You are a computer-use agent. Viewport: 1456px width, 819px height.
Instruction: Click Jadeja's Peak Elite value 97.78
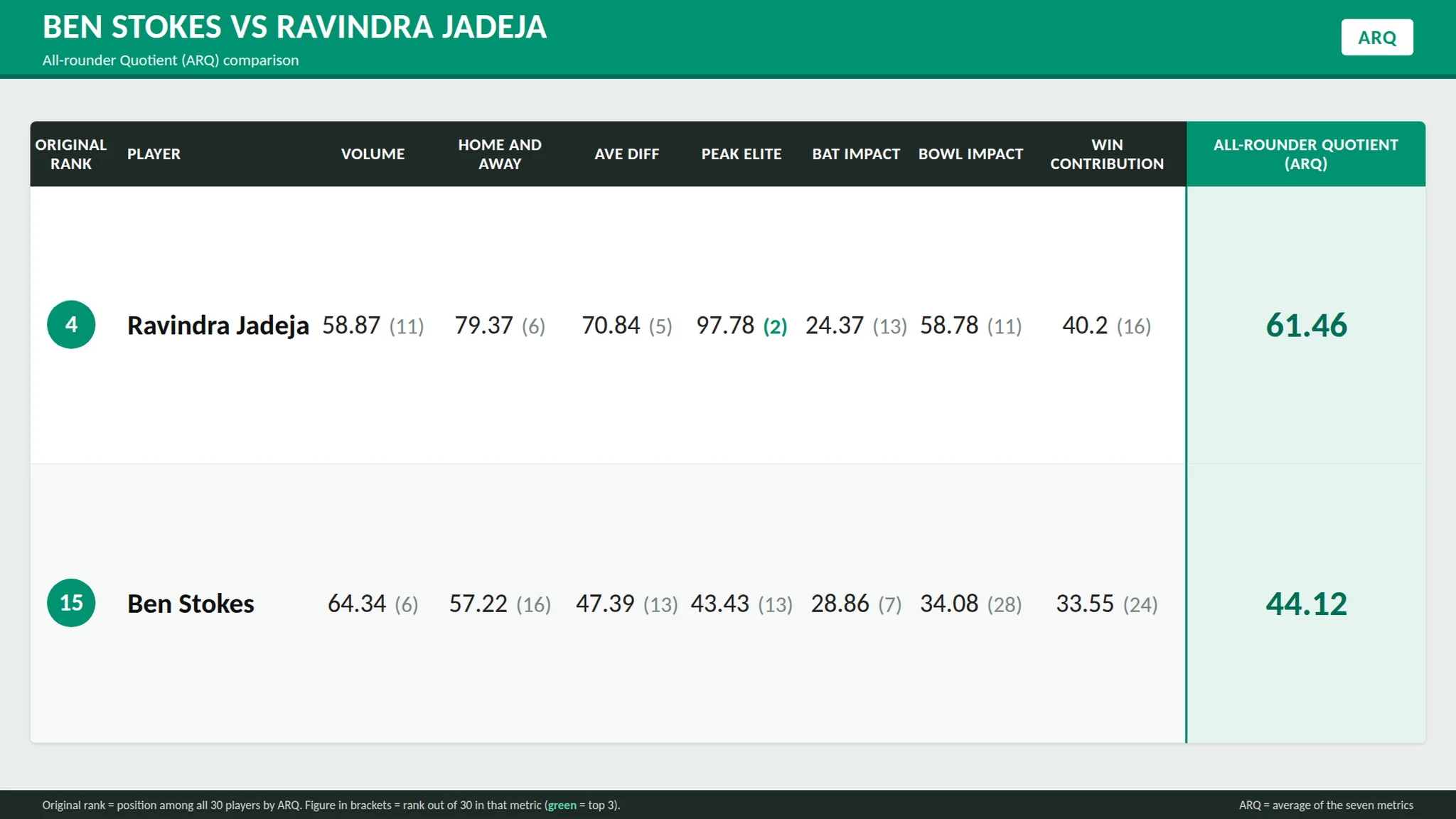pyautogui.click(x=725, y=325)
